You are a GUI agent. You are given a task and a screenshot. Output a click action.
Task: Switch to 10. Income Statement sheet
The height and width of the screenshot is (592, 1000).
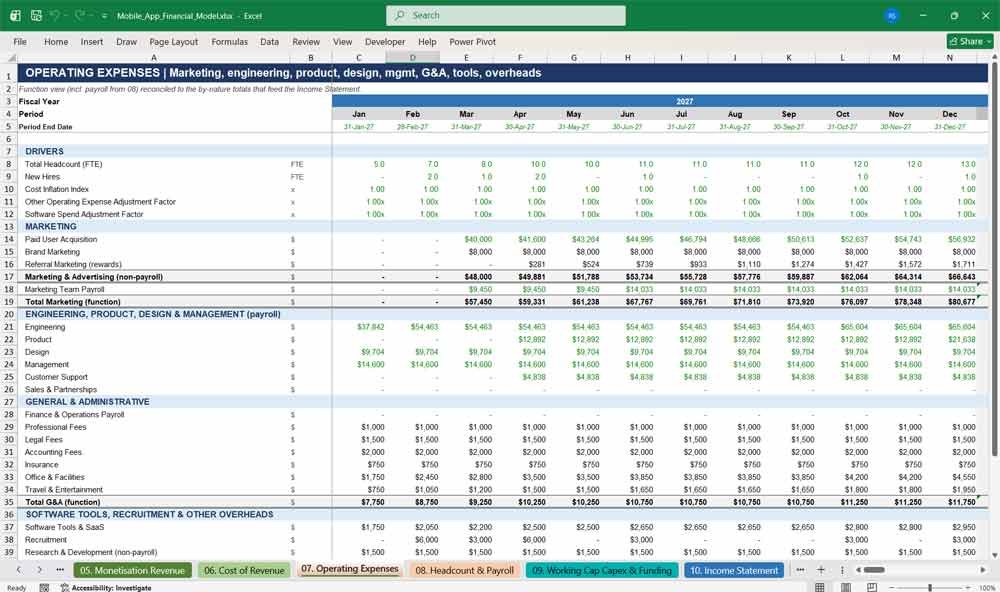coord(734,570)
